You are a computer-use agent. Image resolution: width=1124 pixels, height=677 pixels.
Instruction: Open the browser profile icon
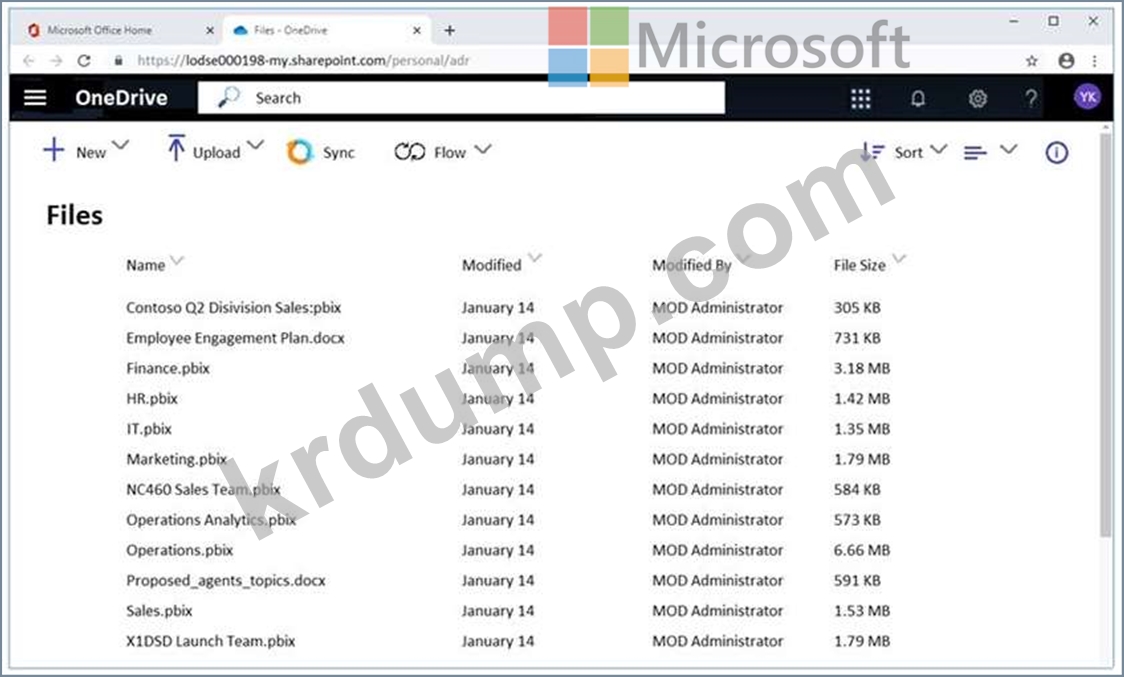click(1066, 61)
